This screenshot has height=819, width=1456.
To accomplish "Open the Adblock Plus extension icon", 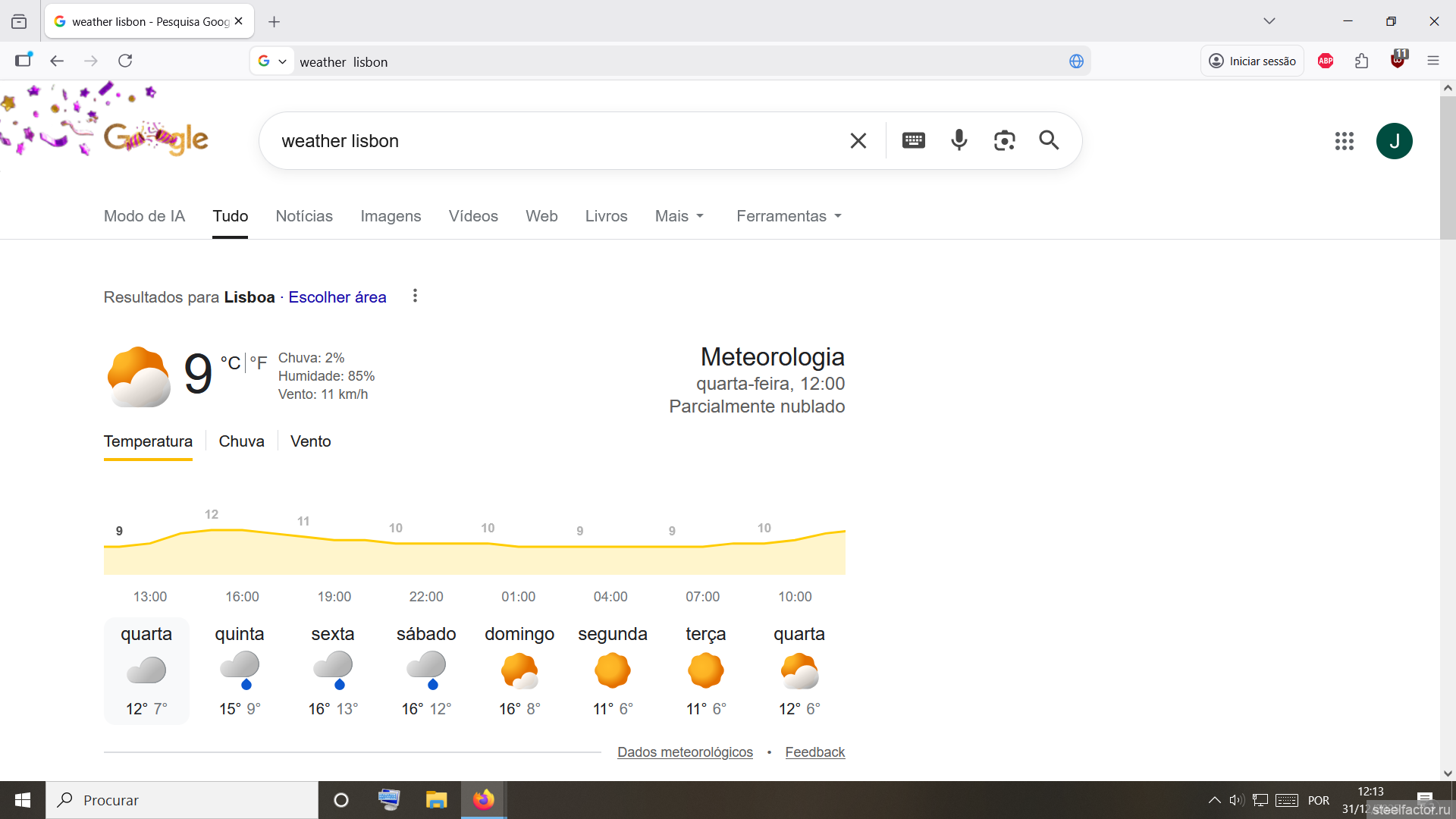I will (x=1325, y=61).
